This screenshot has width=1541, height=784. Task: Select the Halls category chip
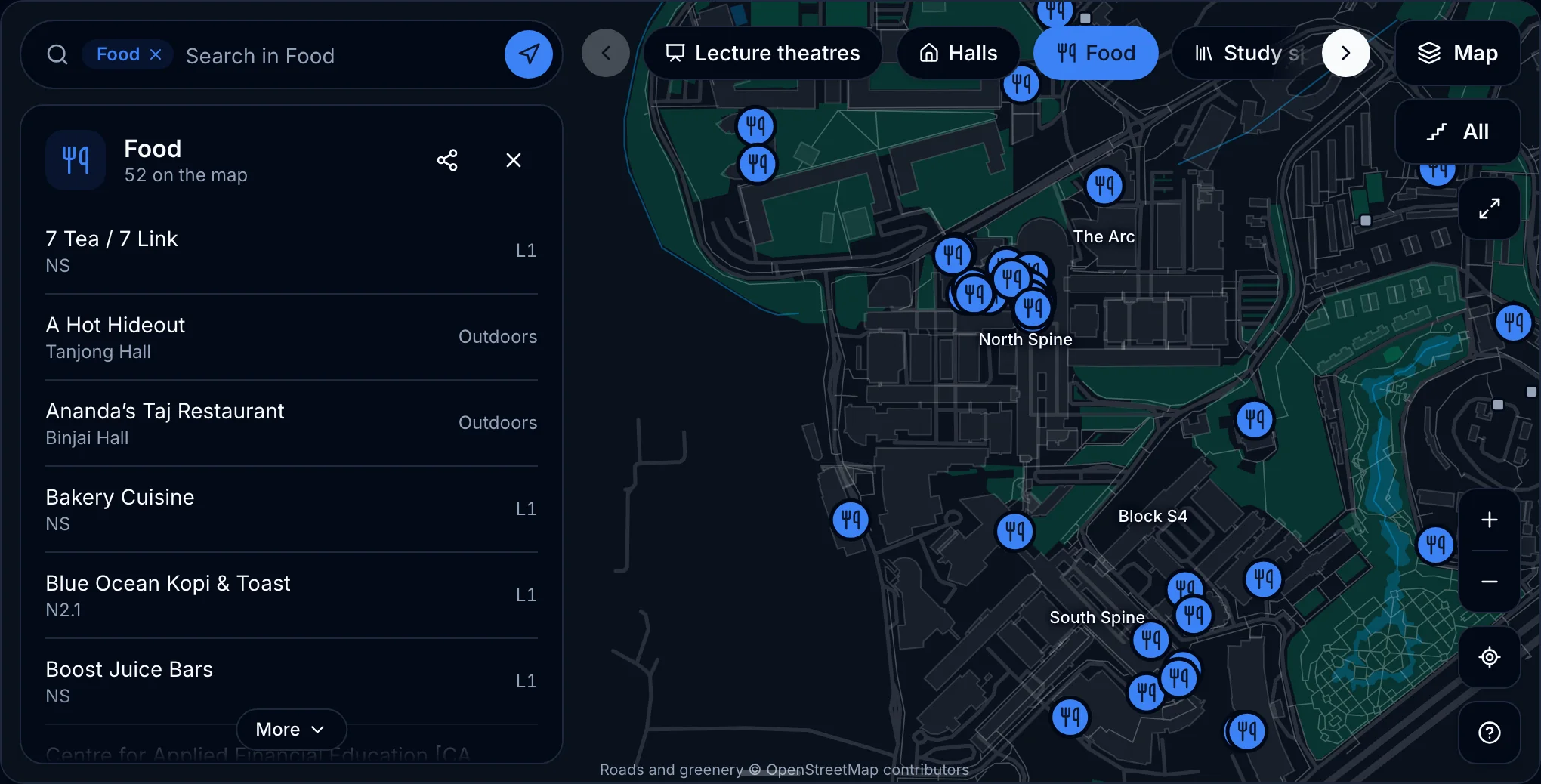click(958, 53)
